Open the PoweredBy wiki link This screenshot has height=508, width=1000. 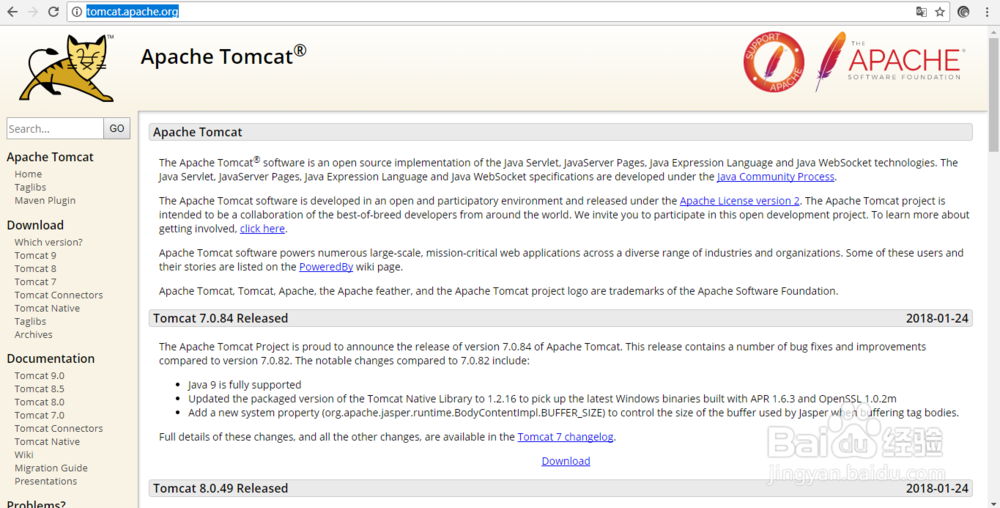point(326,266)
